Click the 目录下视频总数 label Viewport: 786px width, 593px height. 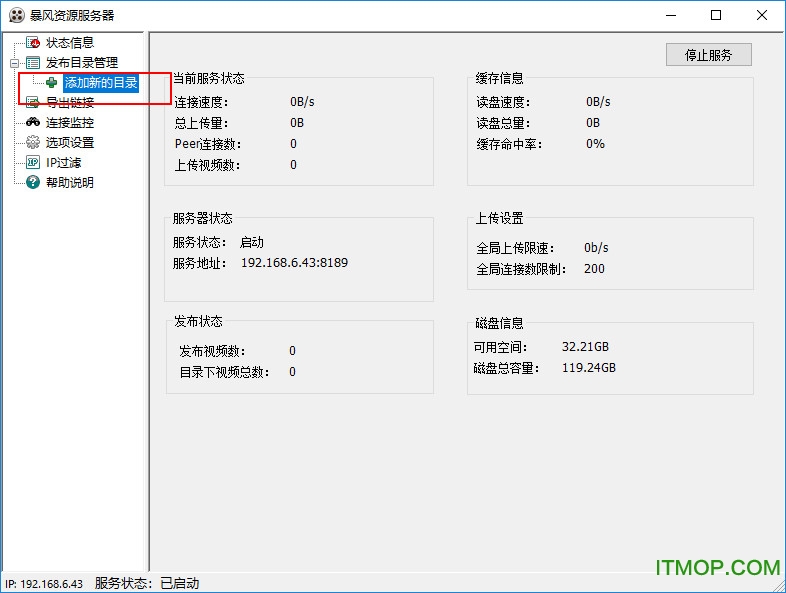click(224, 372)
